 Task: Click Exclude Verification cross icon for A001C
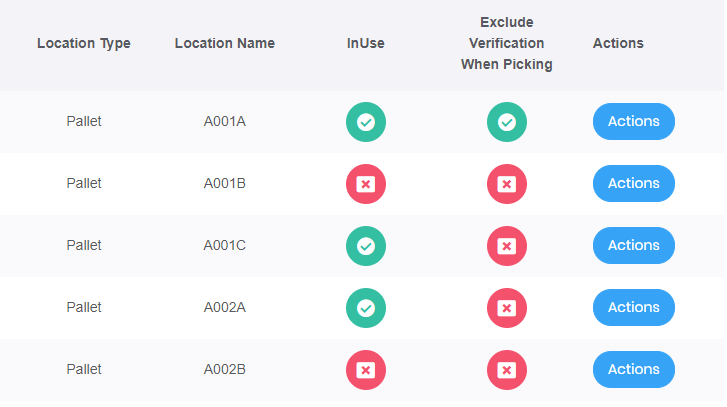click(x=507, y=246)
